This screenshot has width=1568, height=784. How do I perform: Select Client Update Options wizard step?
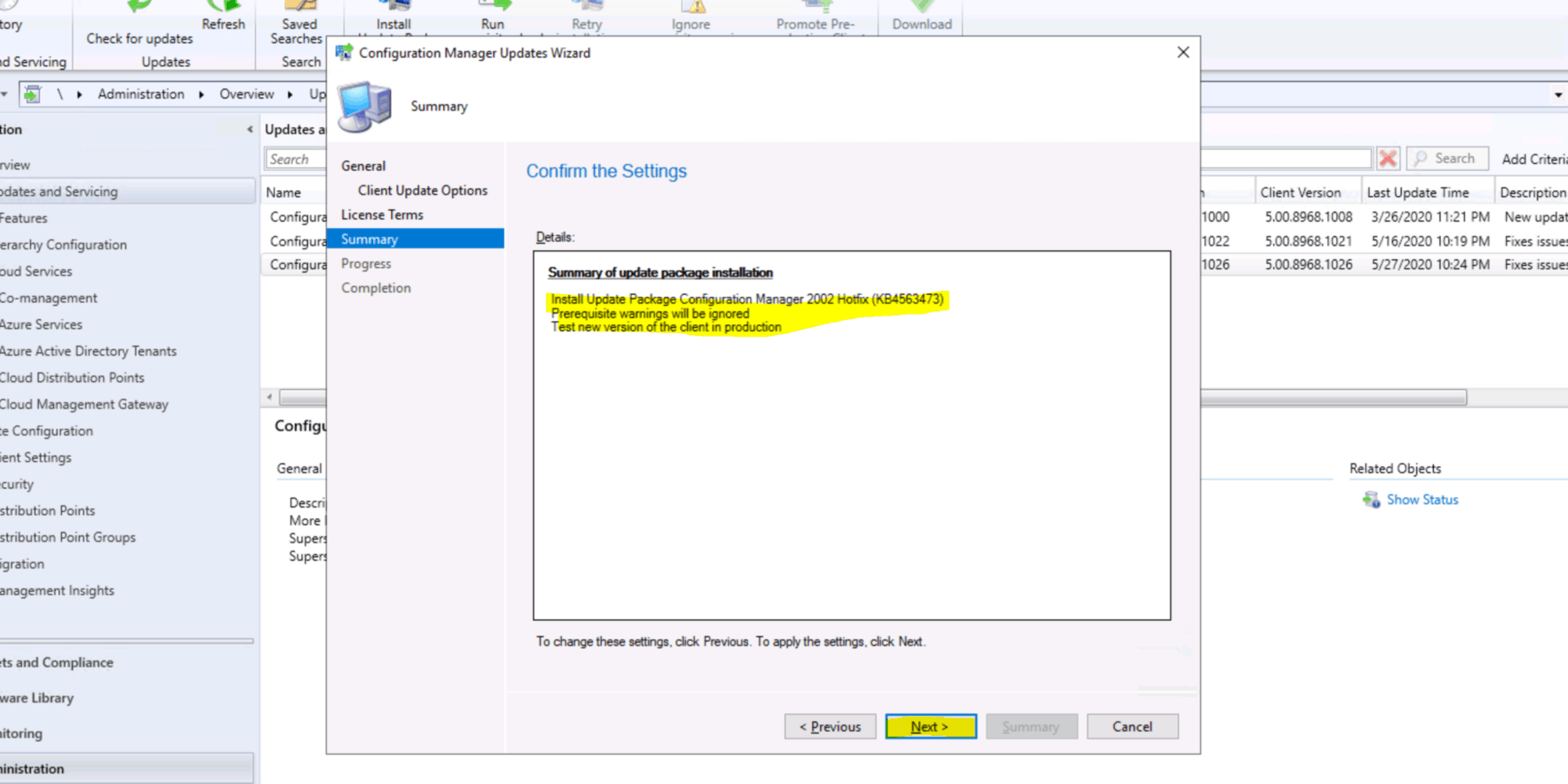[x=422, y=191]
